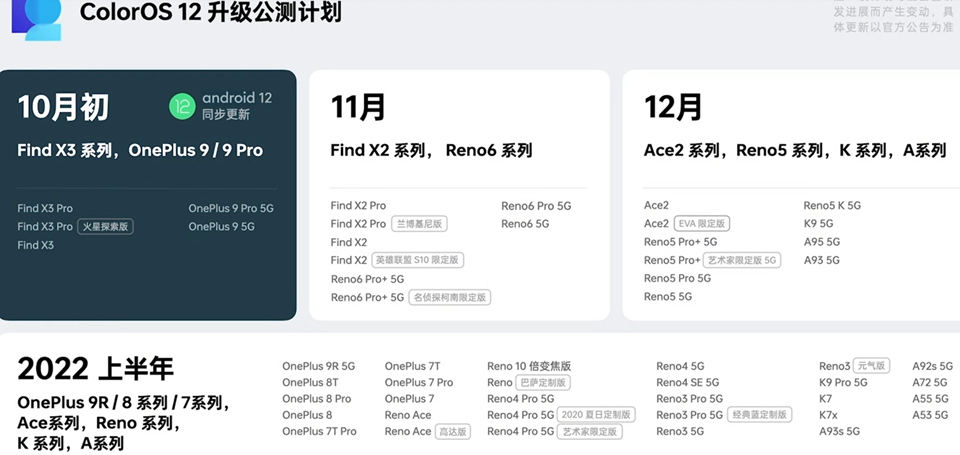Click "Find X3" in the October list

tap(36, 245)
